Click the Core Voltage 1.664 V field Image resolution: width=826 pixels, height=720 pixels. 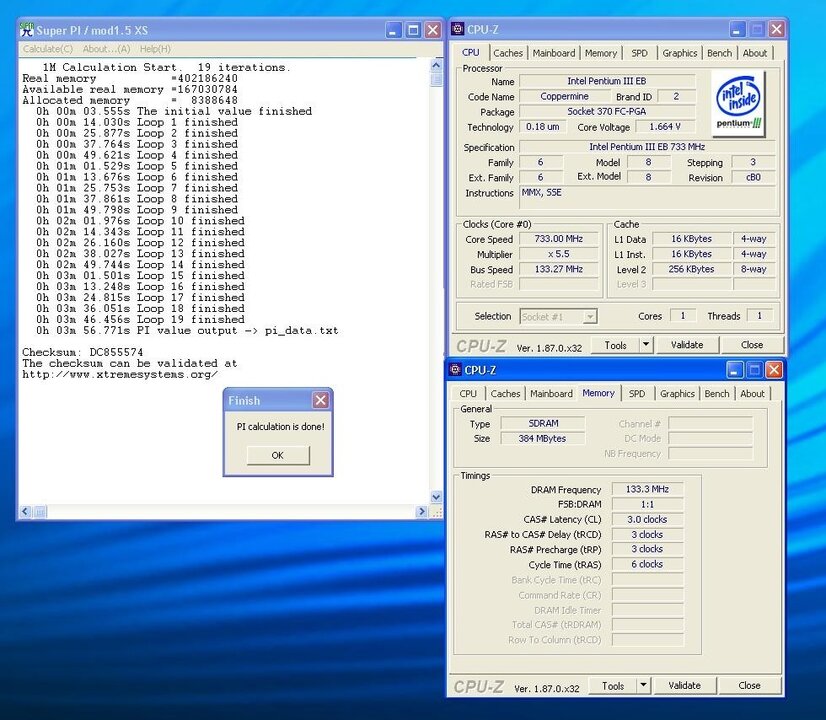coord(665,126)
